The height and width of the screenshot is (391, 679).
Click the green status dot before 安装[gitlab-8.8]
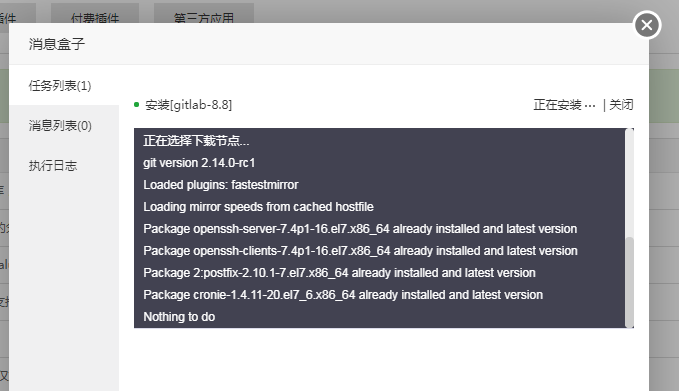(136, 104)
